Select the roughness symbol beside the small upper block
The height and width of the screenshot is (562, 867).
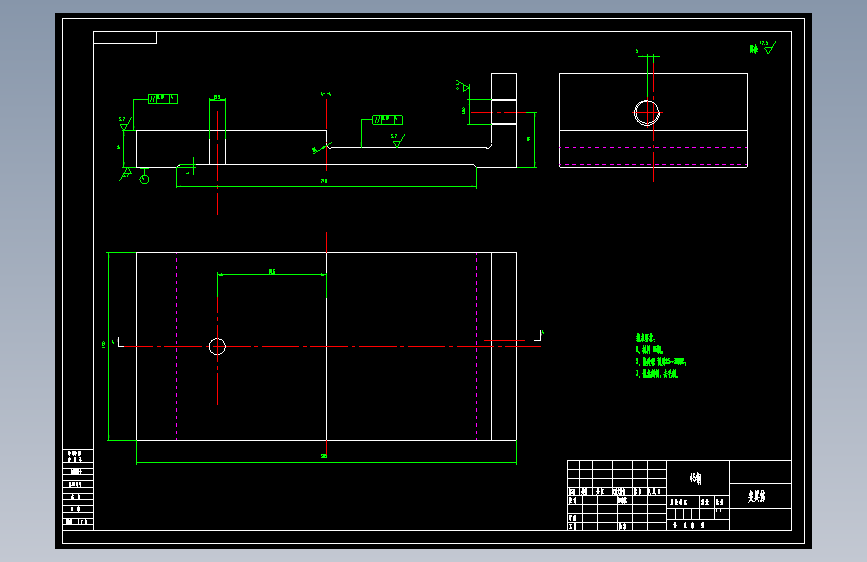(x=463, y=86)
